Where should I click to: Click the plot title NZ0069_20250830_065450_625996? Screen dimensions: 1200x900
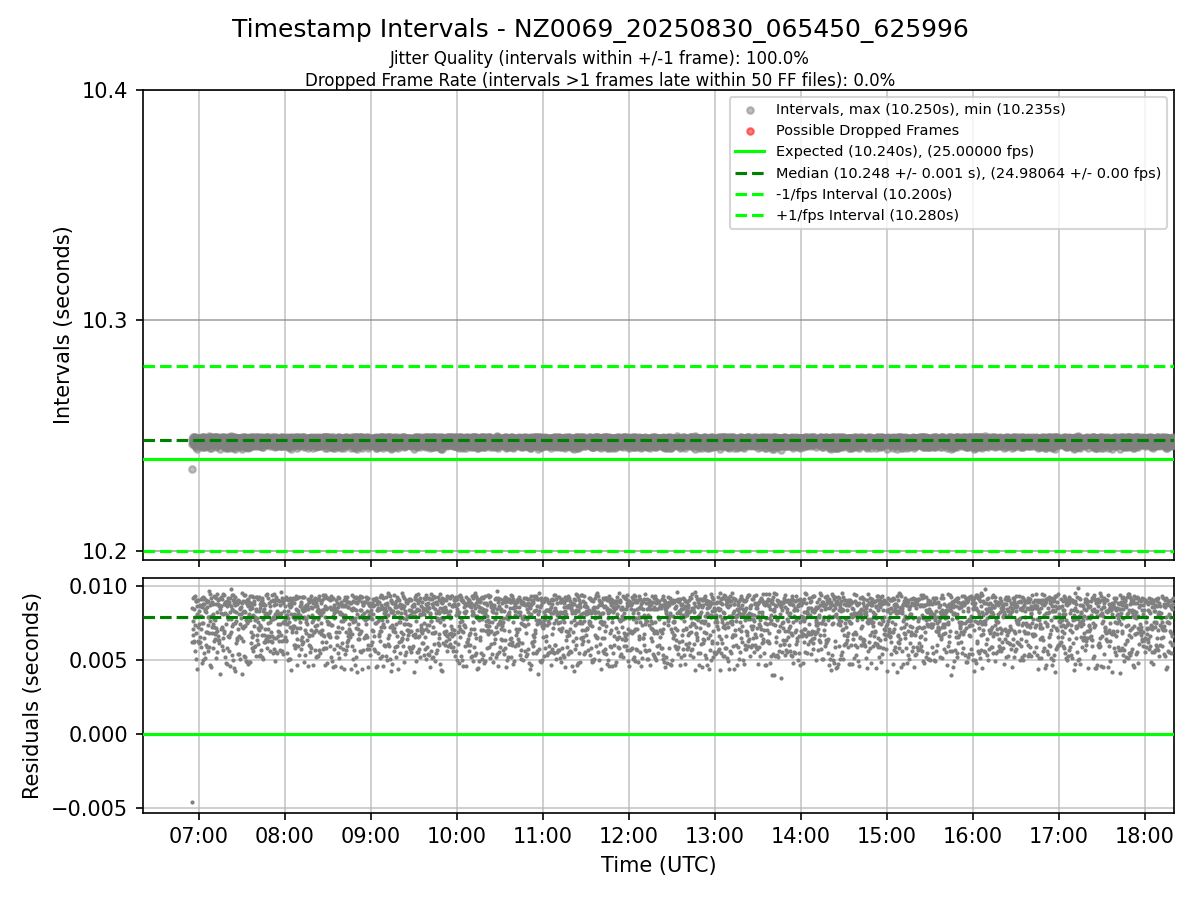[741, 29]
